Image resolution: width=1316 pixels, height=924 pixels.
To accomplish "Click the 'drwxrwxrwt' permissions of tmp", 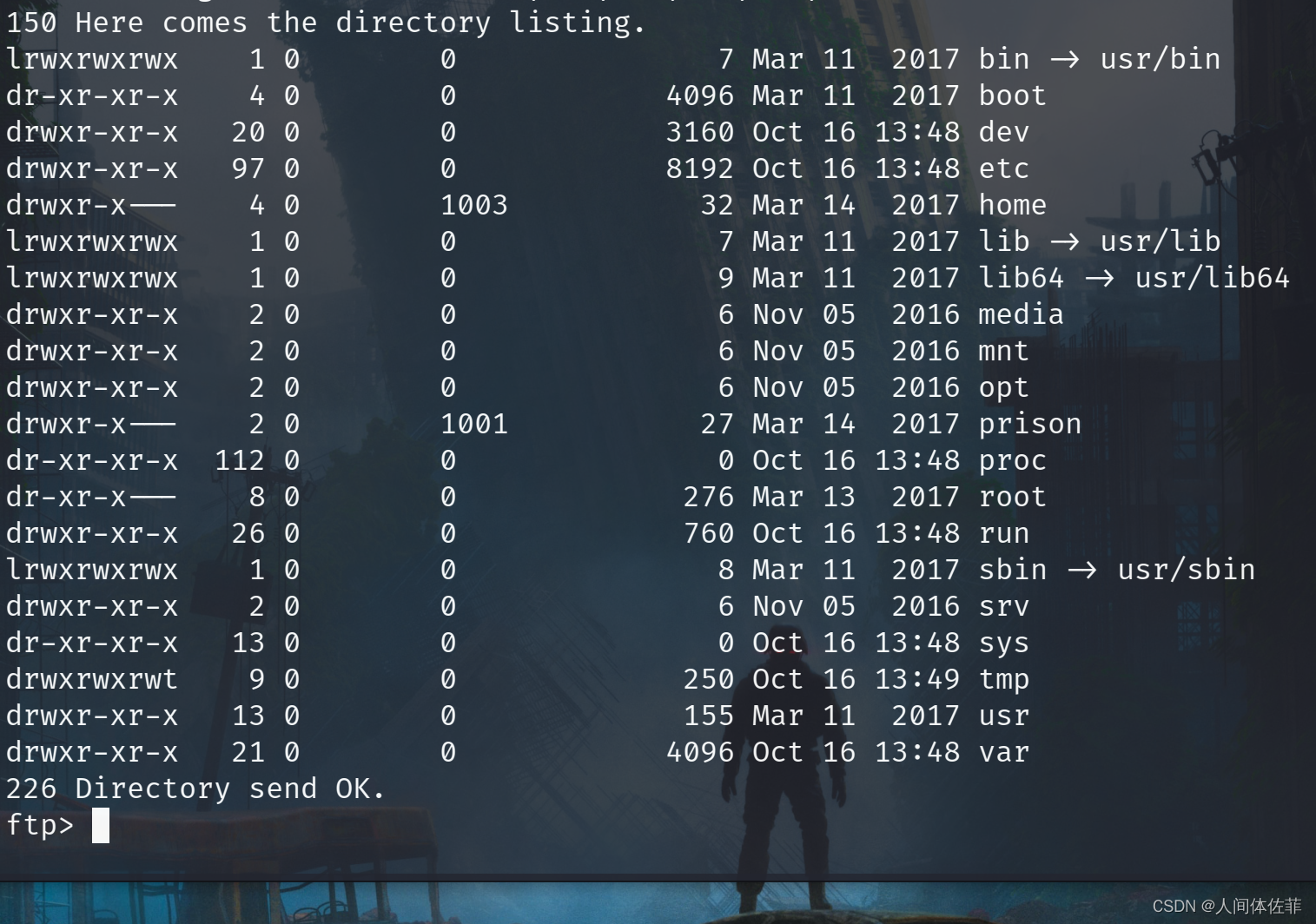I will click(x=91, y=679).
